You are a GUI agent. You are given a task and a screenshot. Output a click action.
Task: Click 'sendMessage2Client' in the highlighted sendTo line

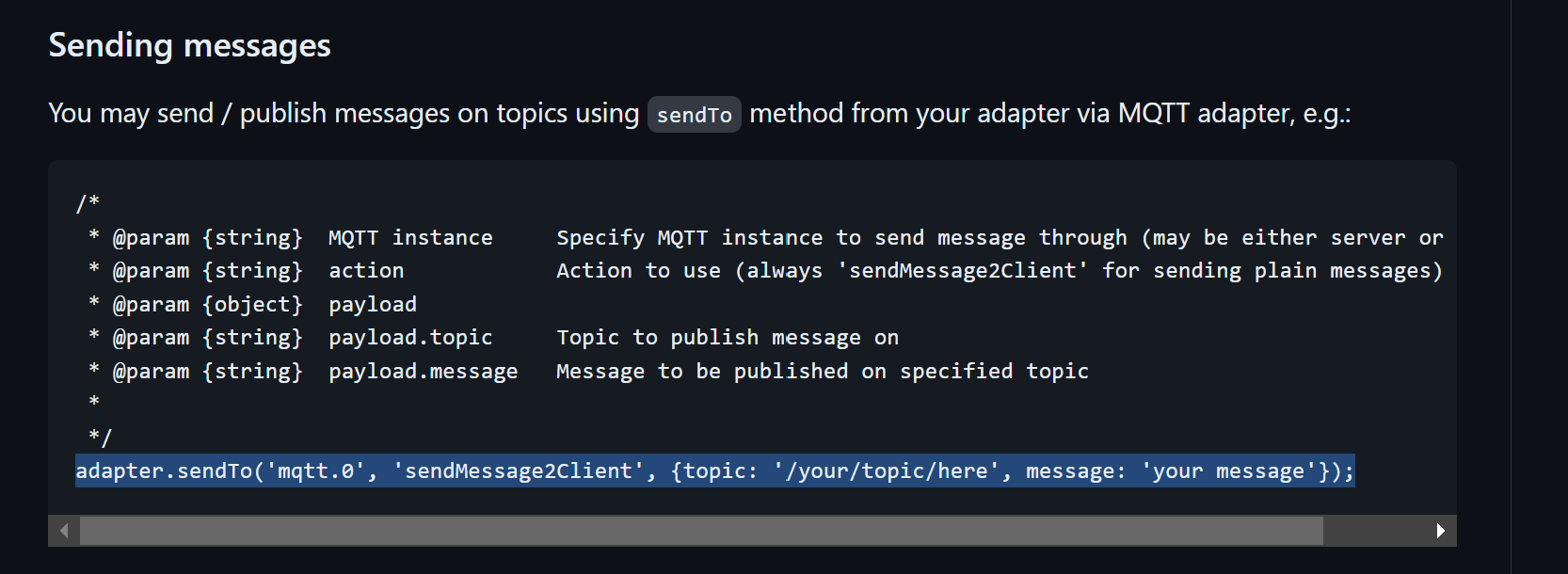[x=519, y=470]
